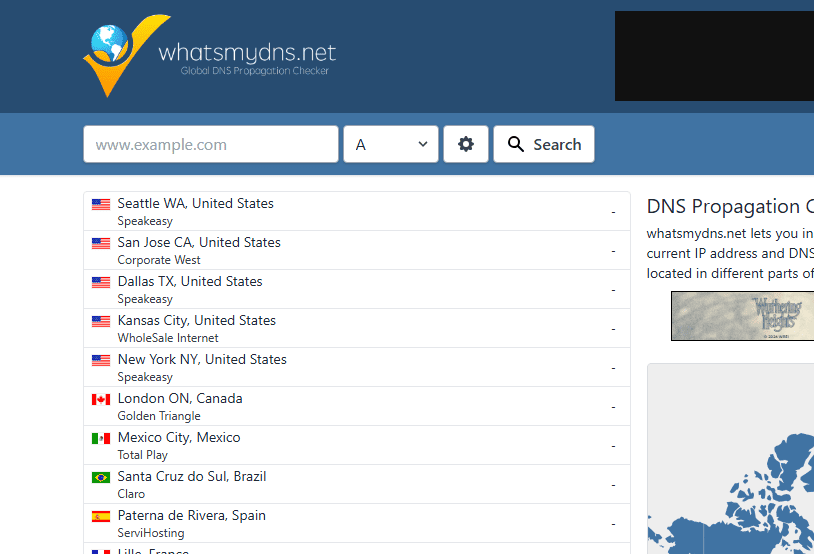Viewport: 814px width, 554px height.
Task: Click the Canada flag beside London ON
Action: [x=101, y=399]
